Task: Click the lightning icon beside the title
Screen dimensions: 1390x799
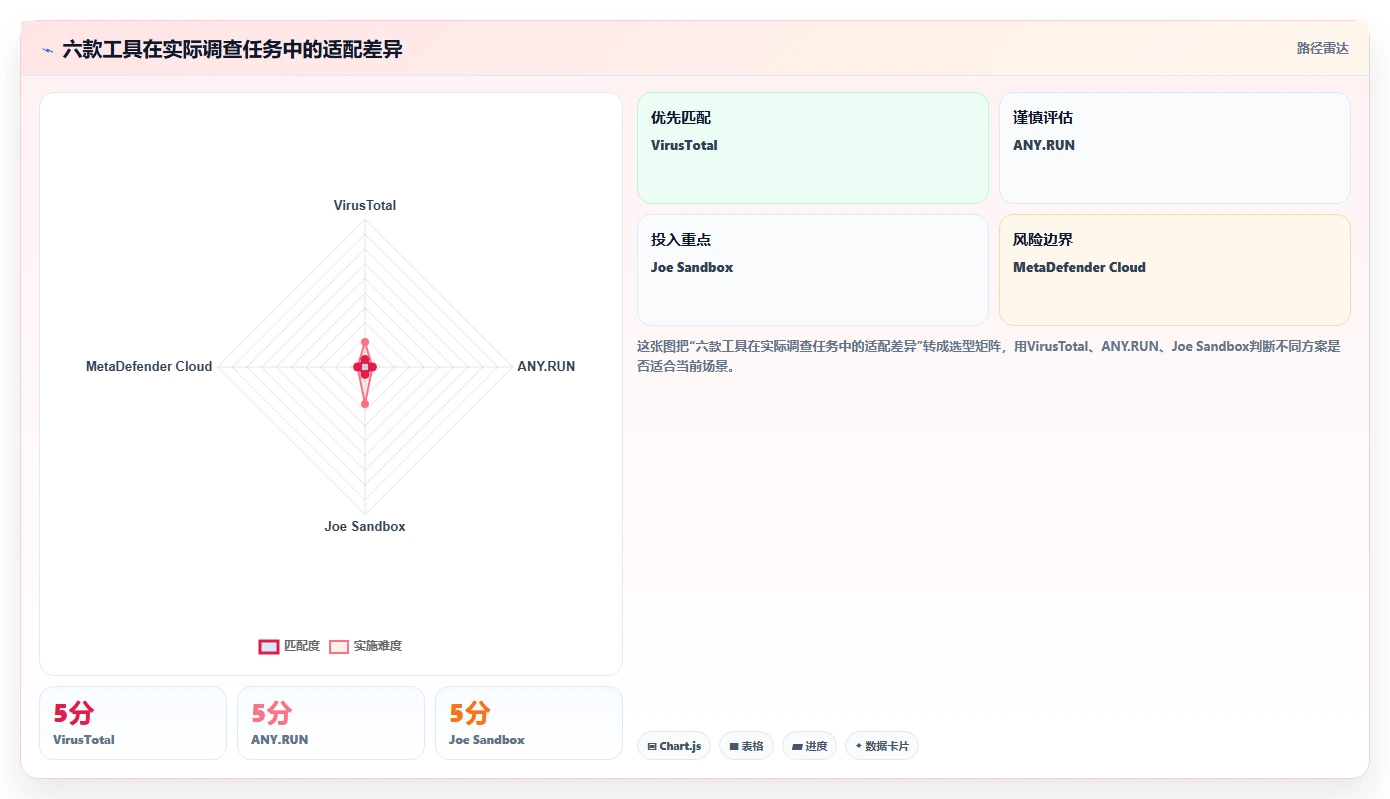Action: [47, 49]
